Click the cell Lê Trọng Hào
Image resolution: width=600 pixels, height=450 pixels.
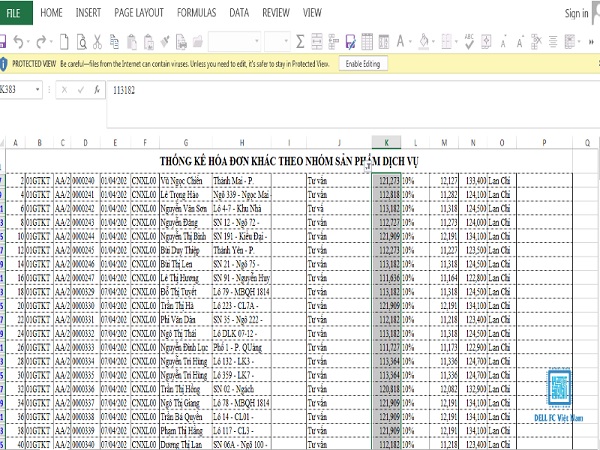pyautogui.click(x=186, y=194)
